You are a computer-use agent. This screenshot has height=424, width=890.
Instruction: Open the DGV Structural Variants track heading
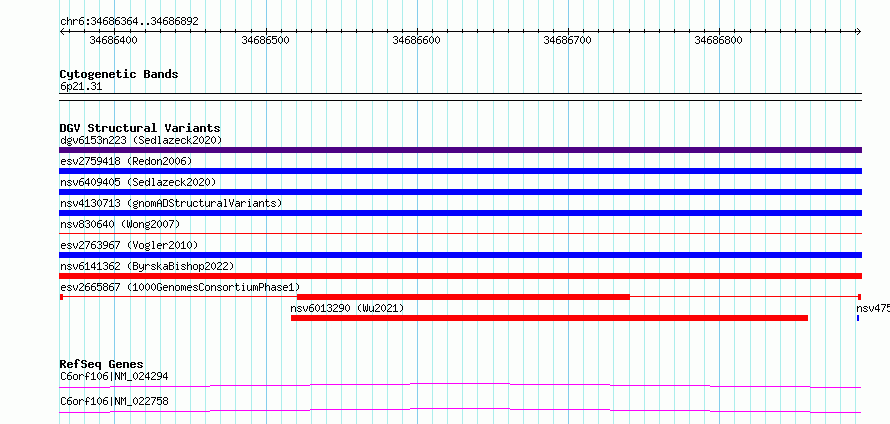tap(140, 128)
